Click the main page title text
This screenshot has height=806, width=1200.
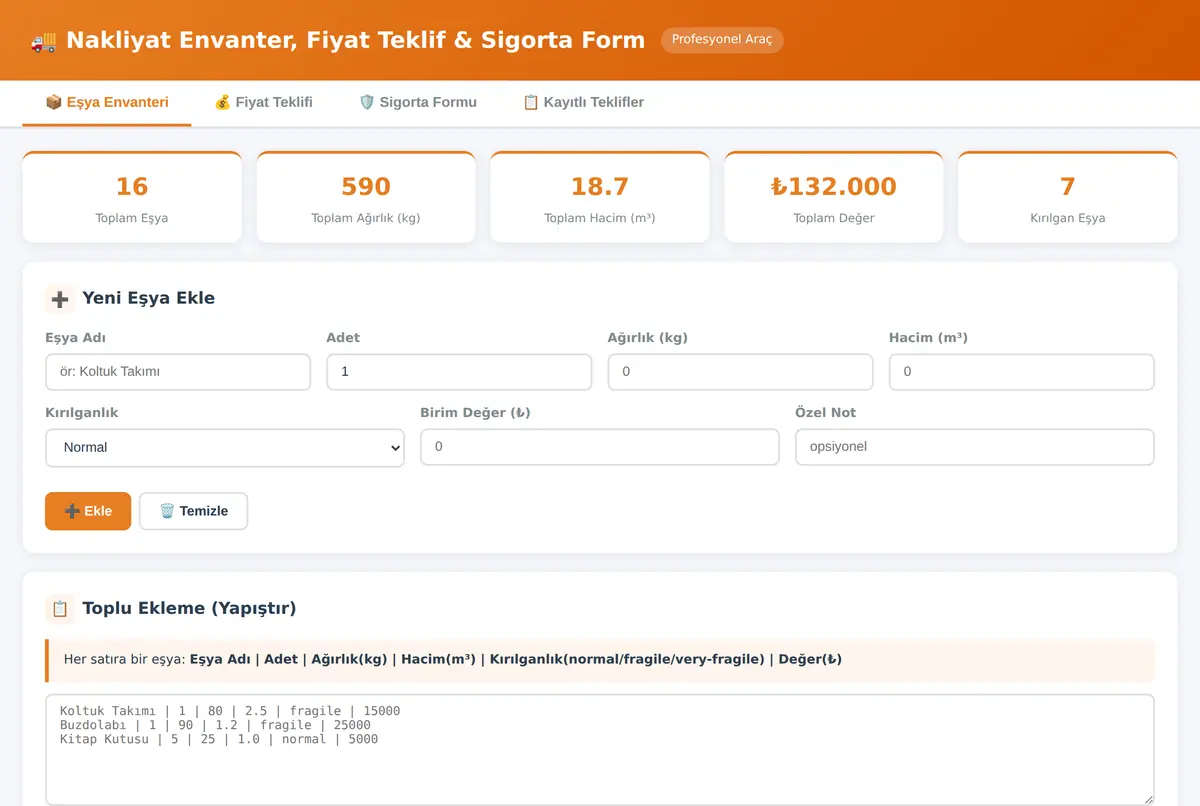tap(355, 41)
